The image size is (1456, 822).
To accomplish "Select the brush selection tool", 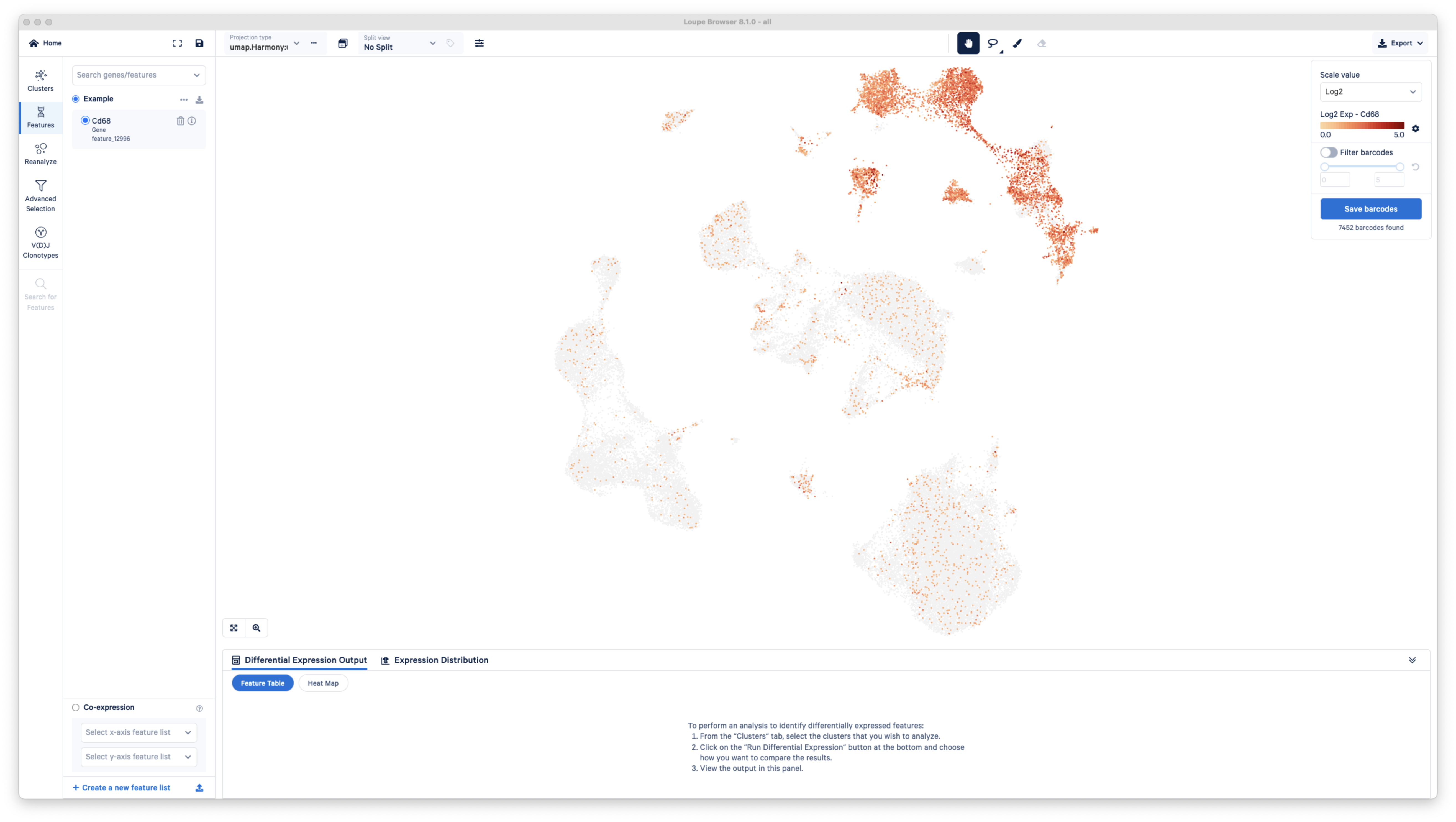I will click(1017, 43).
